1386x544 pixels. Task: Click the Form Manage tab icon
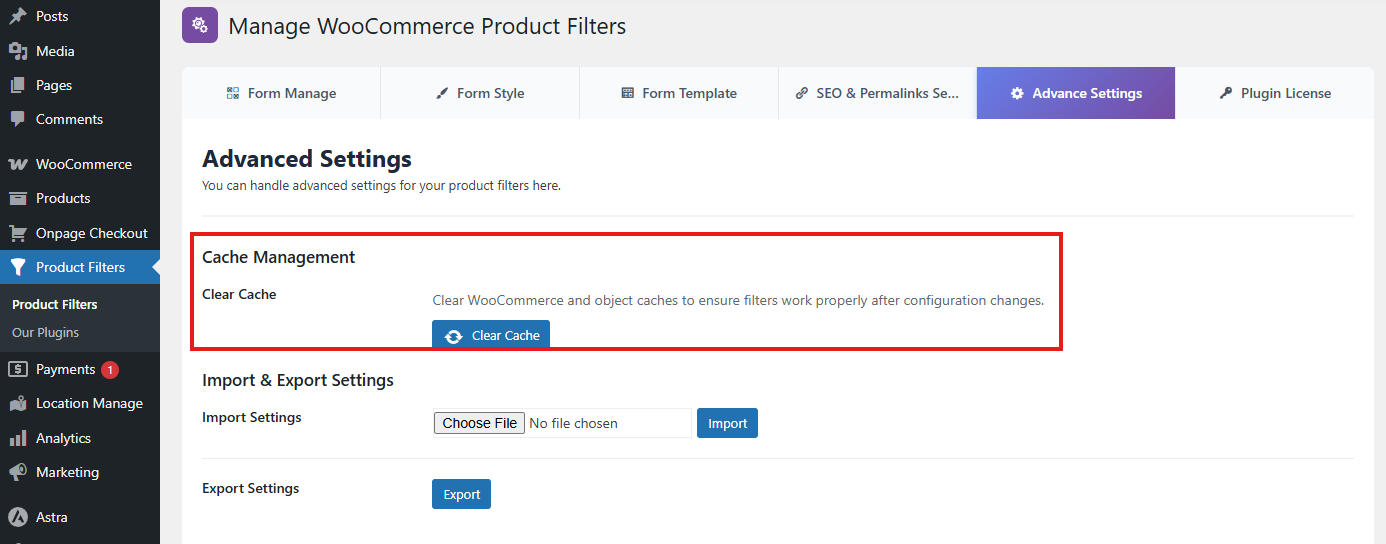233,93
